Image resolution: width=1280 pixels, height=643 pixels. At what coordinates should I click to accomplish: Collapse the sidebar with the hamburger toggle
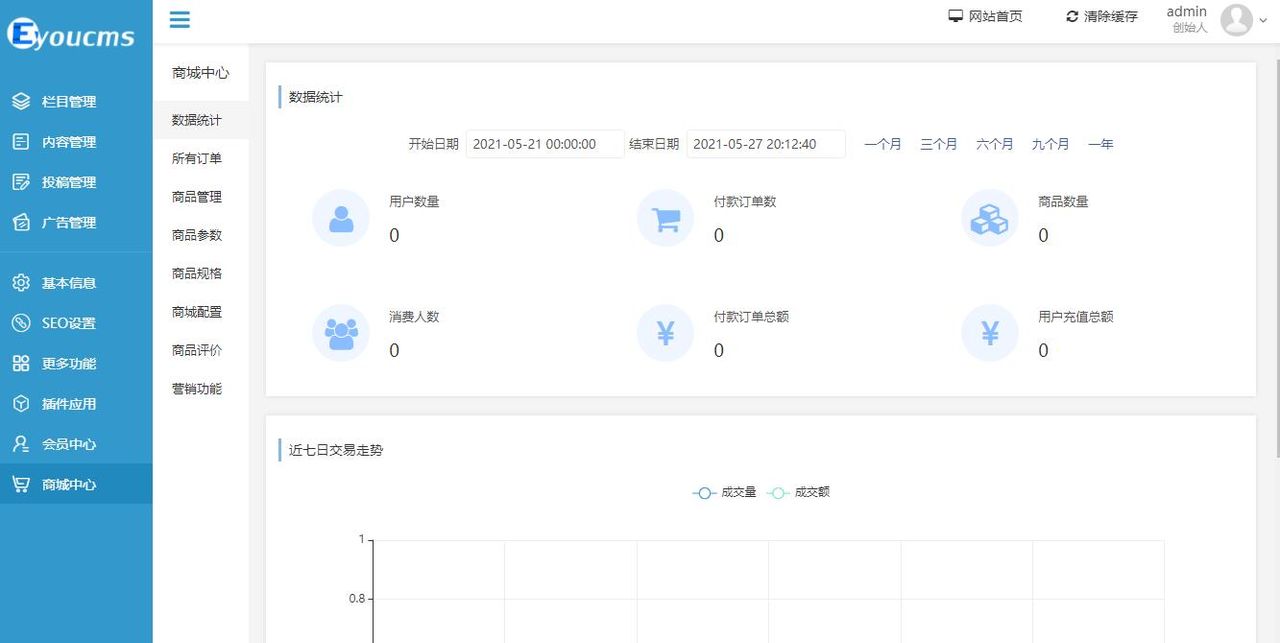(x=179, y=20)
